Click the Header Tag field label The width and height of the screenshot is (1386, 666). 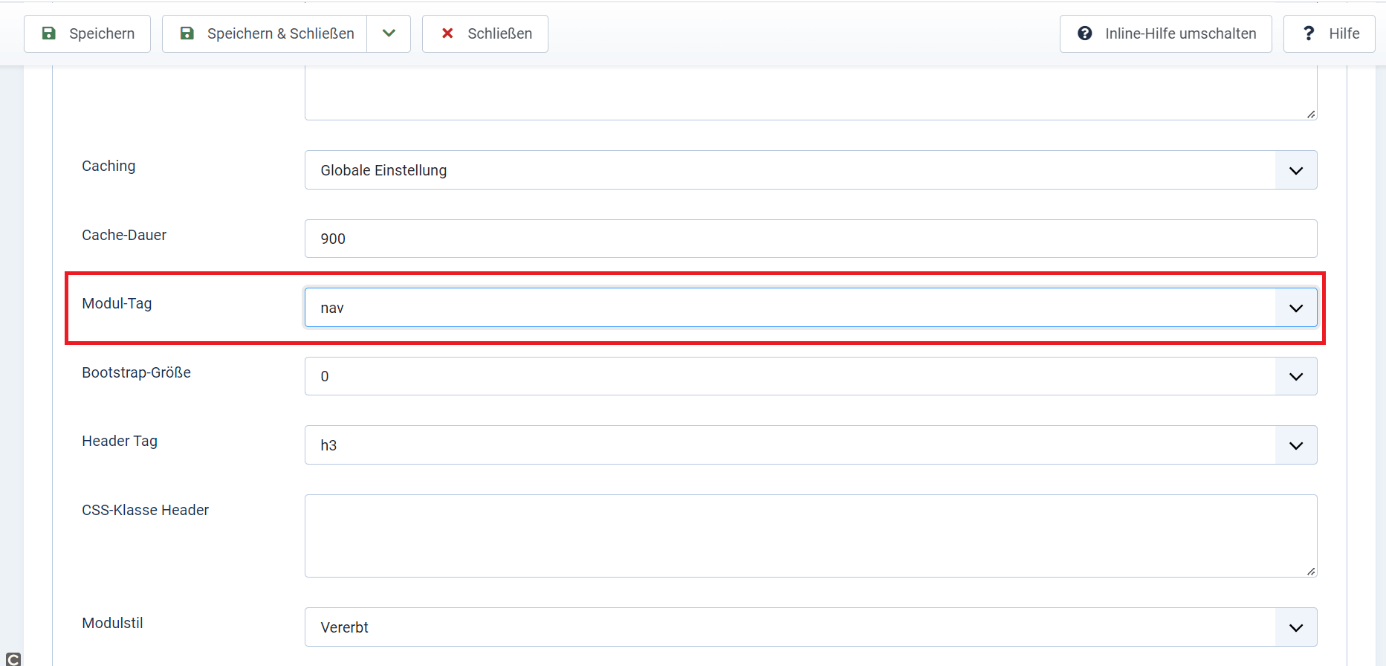[x=120, y=441]
